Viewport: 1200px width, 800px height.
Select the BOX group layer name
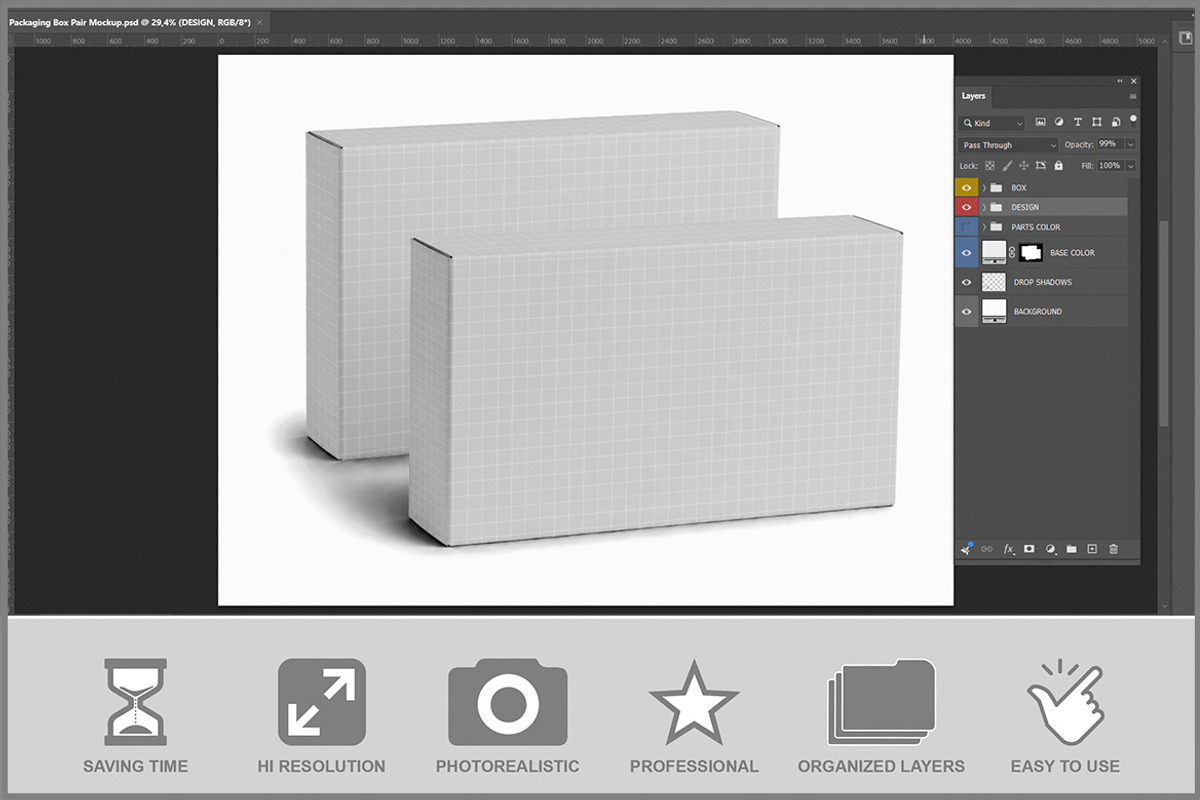point(1019,188)
